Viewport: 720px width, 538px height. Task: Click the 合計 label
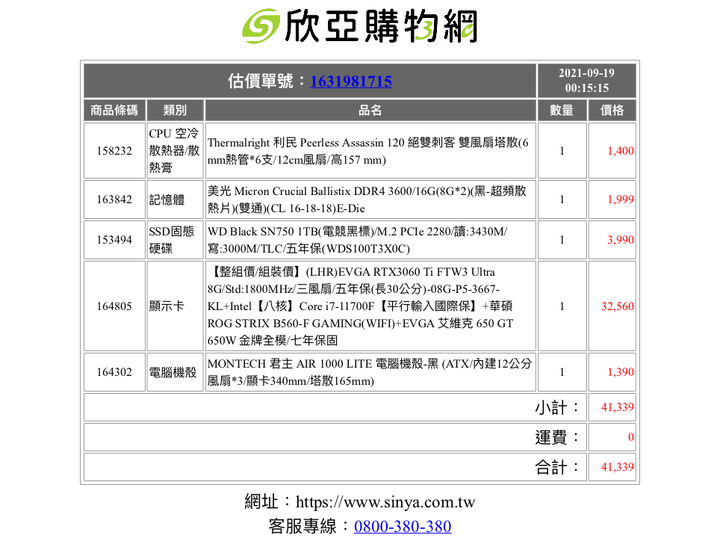point(557,467)
